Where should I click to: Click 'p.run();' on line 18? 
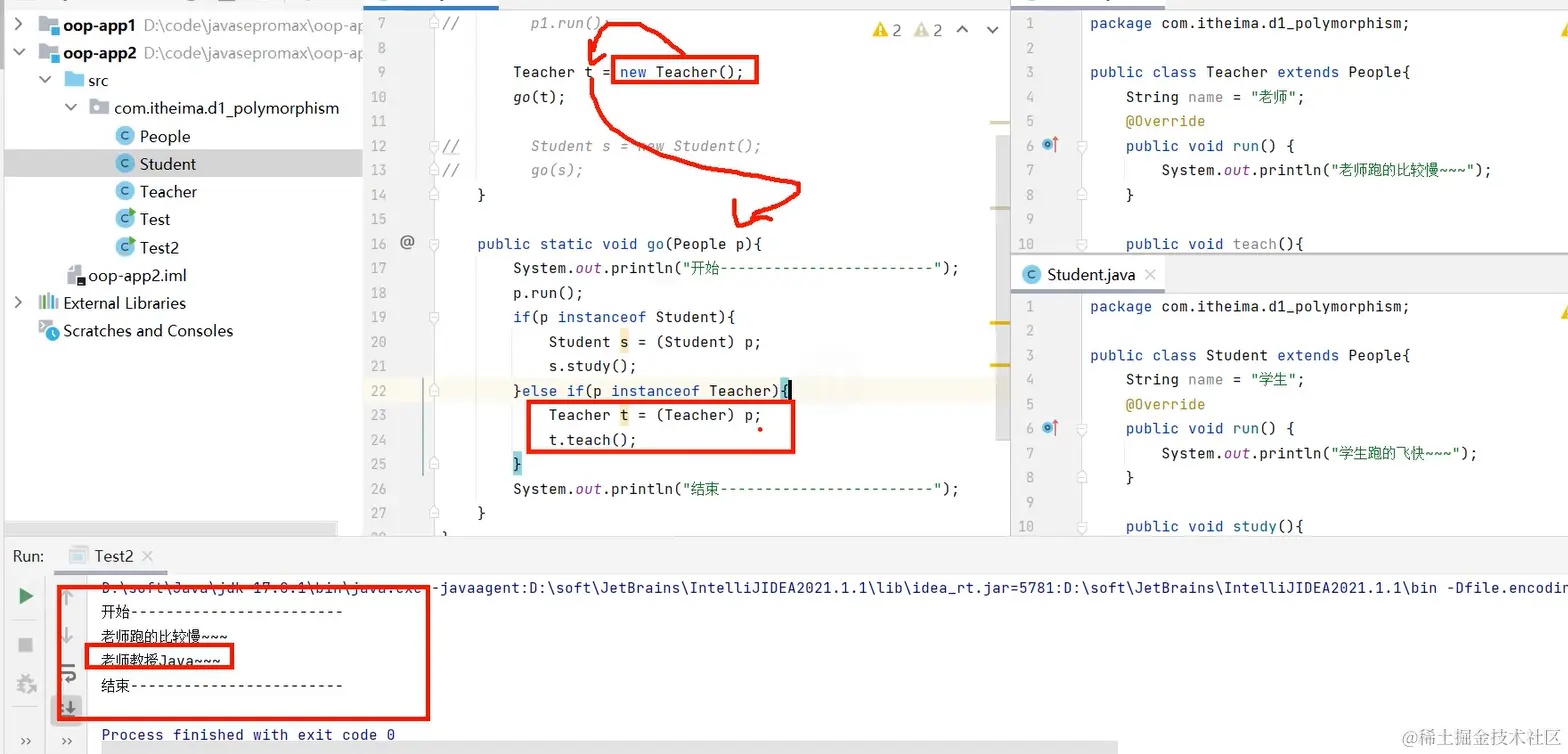tap(548, 293)
